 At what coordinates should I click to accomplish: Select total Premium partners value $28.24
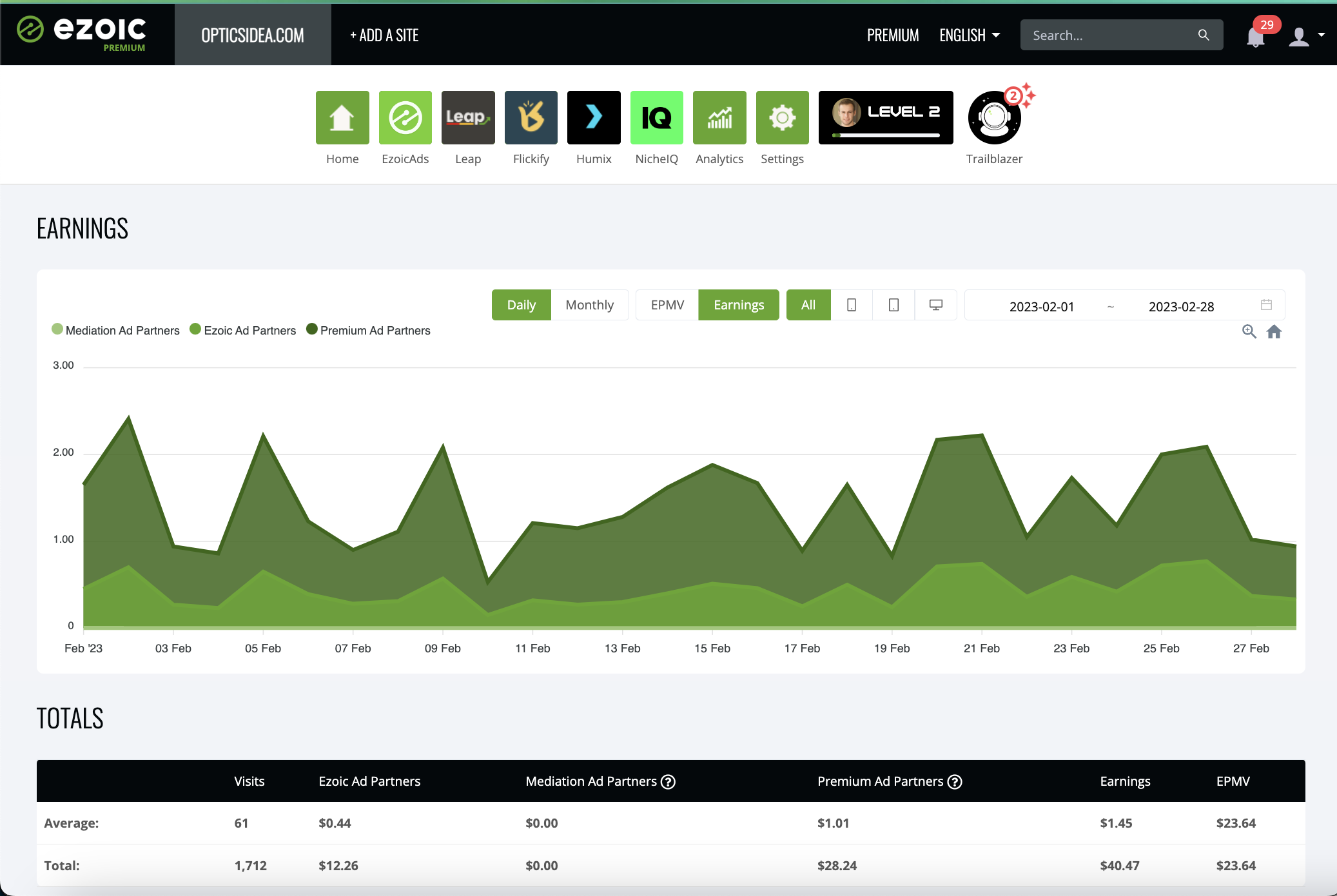point(837,866)
